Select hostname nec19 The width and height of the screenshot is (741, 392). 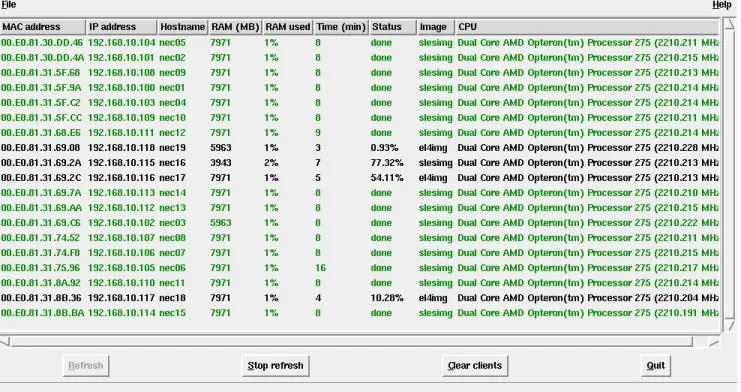(172, 148)
